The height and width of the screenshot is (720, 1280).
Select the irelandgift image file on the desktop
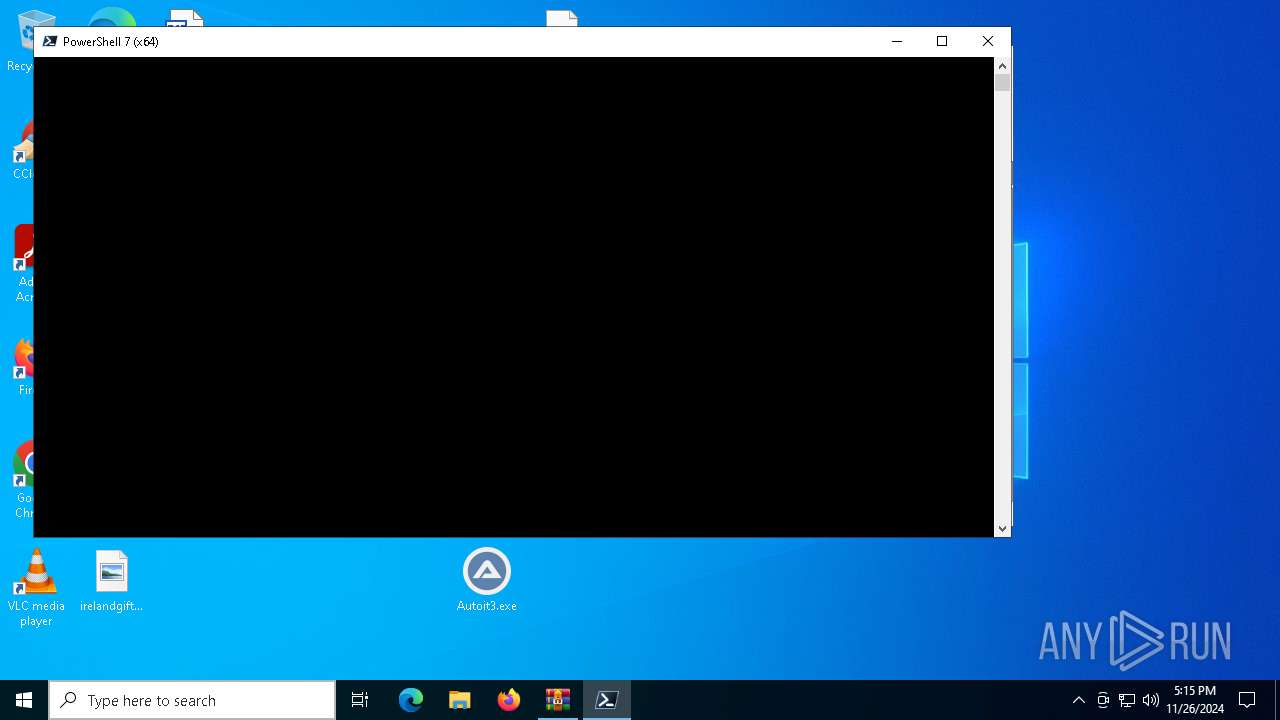pyautogui.click(x=112, y=581)
